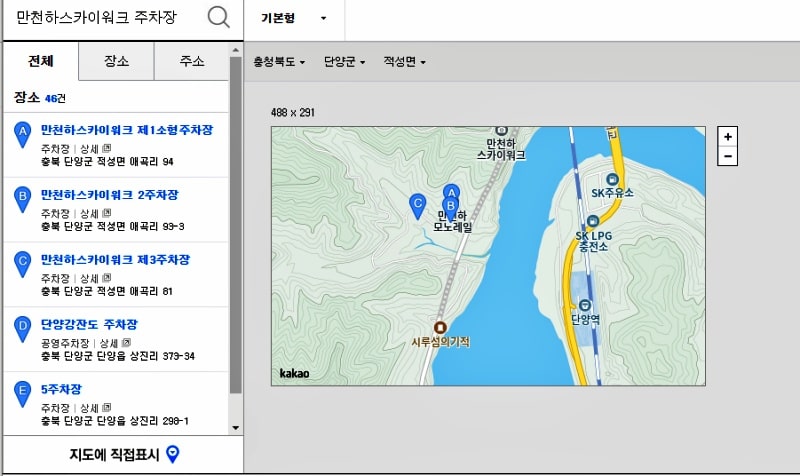Click the SK주유소 gas station map icon
800x476 pixels.
[612, 180]
